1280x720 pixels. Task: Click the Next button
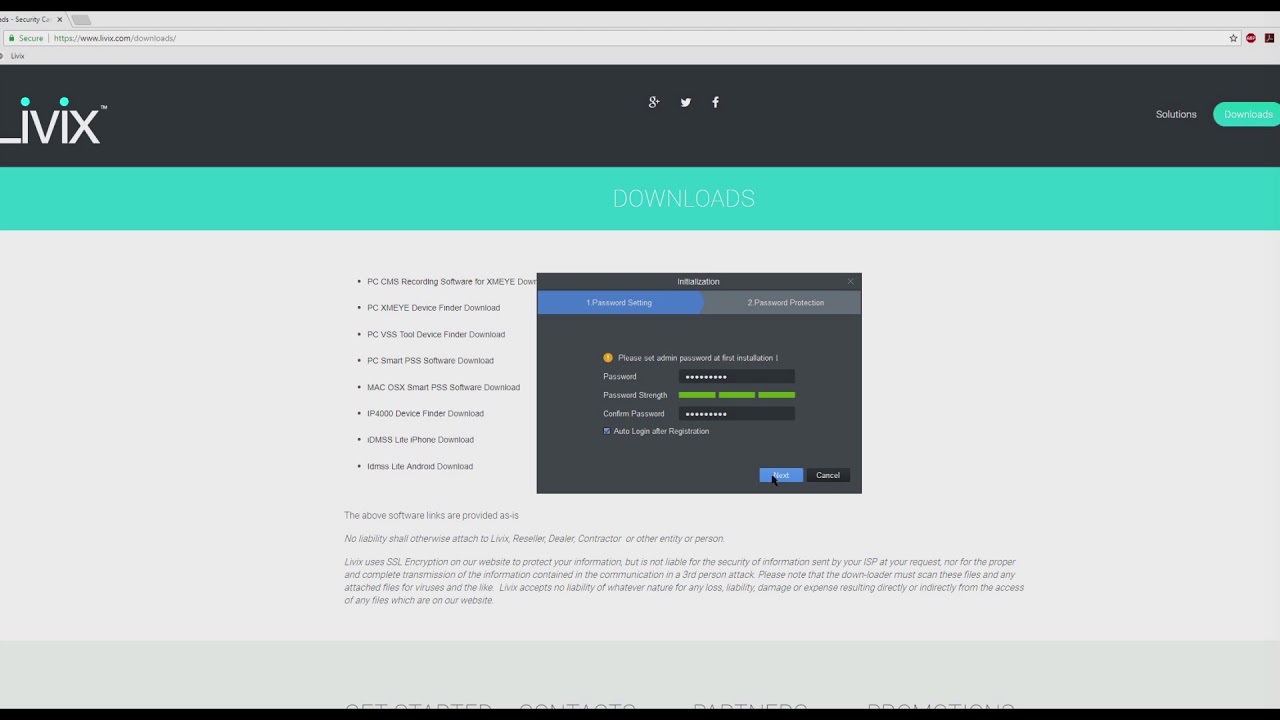pos(781,475)
